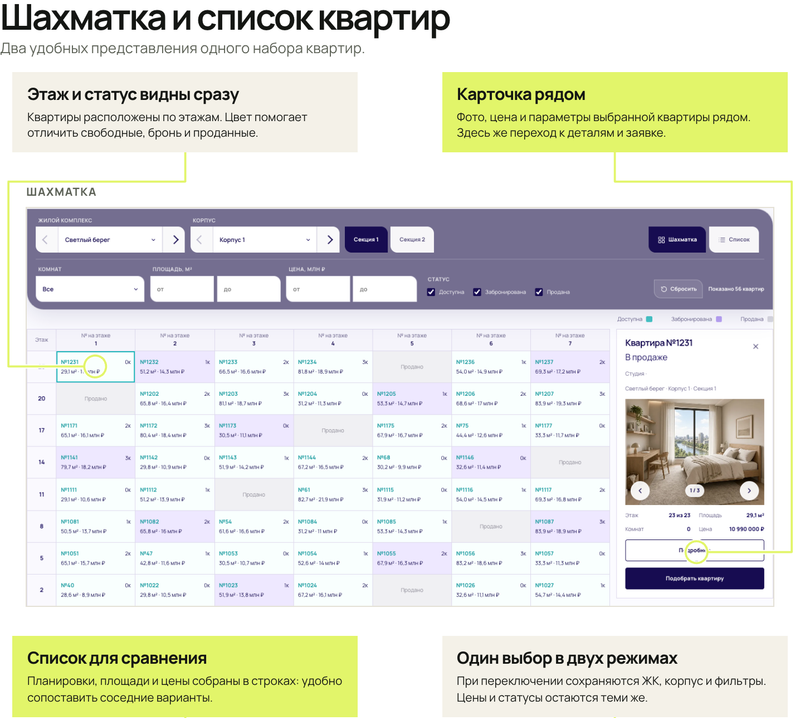Show next apartment photo
The image size is (800, 718).
pyautogui.click(x=749, y=491)
